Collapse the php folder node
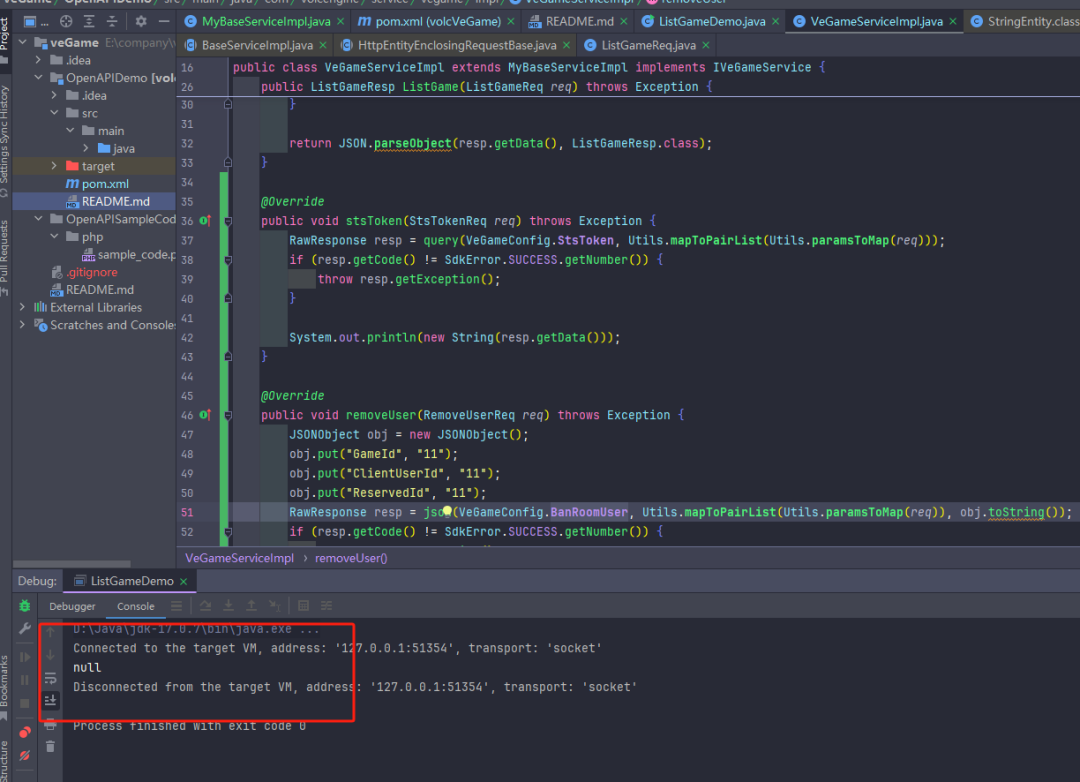Image resolution: width=1080 pixels, height=782 pixels. [x=54, y=236]
